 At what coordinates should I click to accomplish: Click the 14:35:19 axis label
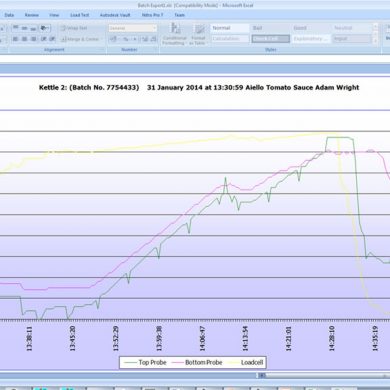[375, 339]
